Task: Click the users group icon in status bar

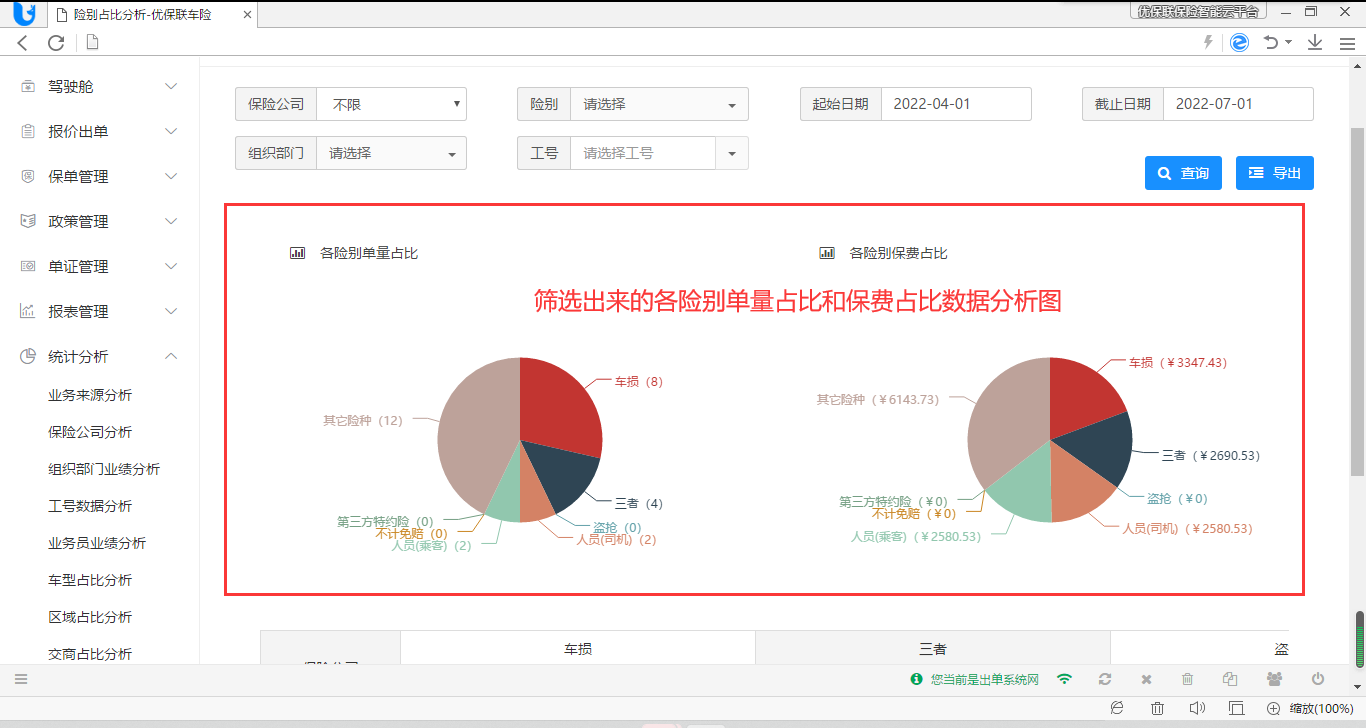Action: 1274,679
